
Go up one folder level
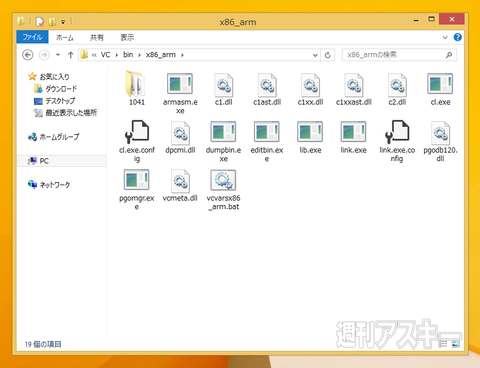point(70,55)
